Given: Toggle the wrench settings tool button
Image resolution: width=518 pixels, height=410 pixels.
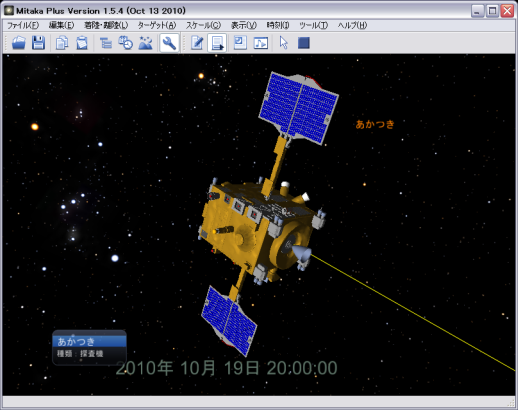Looking at the screenshot, I should pos(169,43).
